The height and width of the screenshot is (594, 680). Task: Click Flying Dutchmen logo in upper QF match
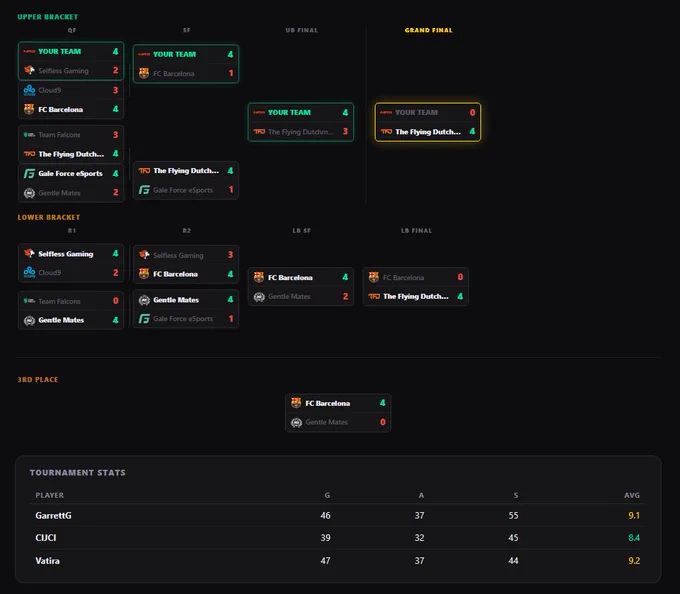[x=29, y=154]
